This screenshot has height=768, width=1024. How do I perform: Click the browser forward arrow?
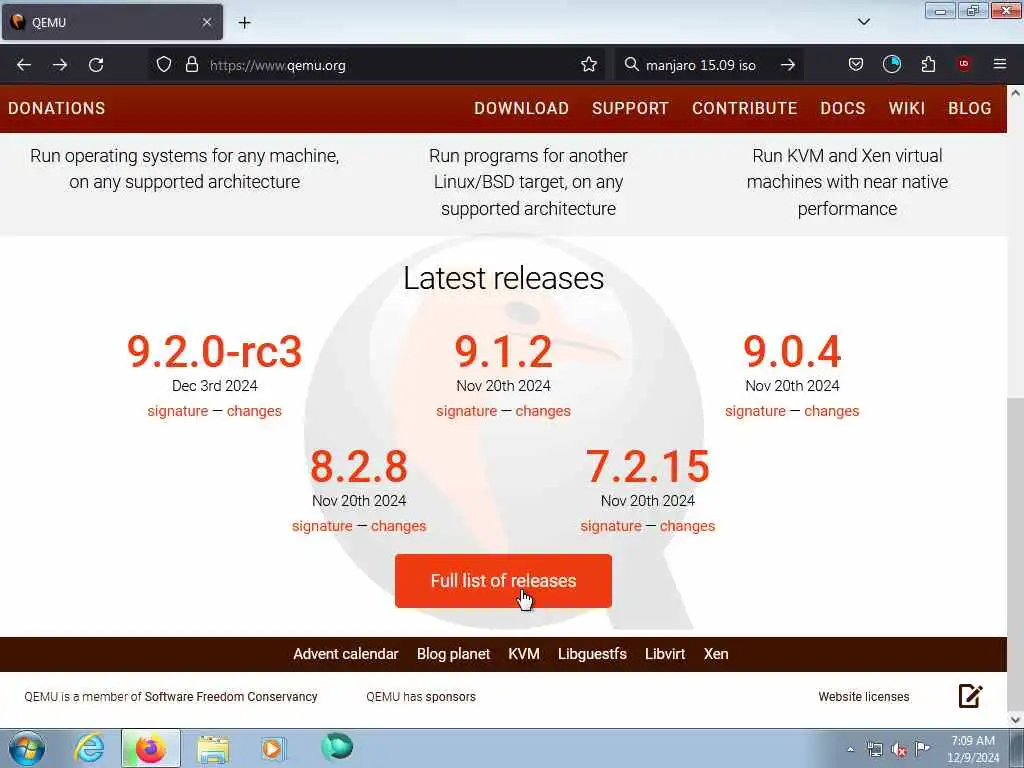pyautogui.click(x=60, y=65)
